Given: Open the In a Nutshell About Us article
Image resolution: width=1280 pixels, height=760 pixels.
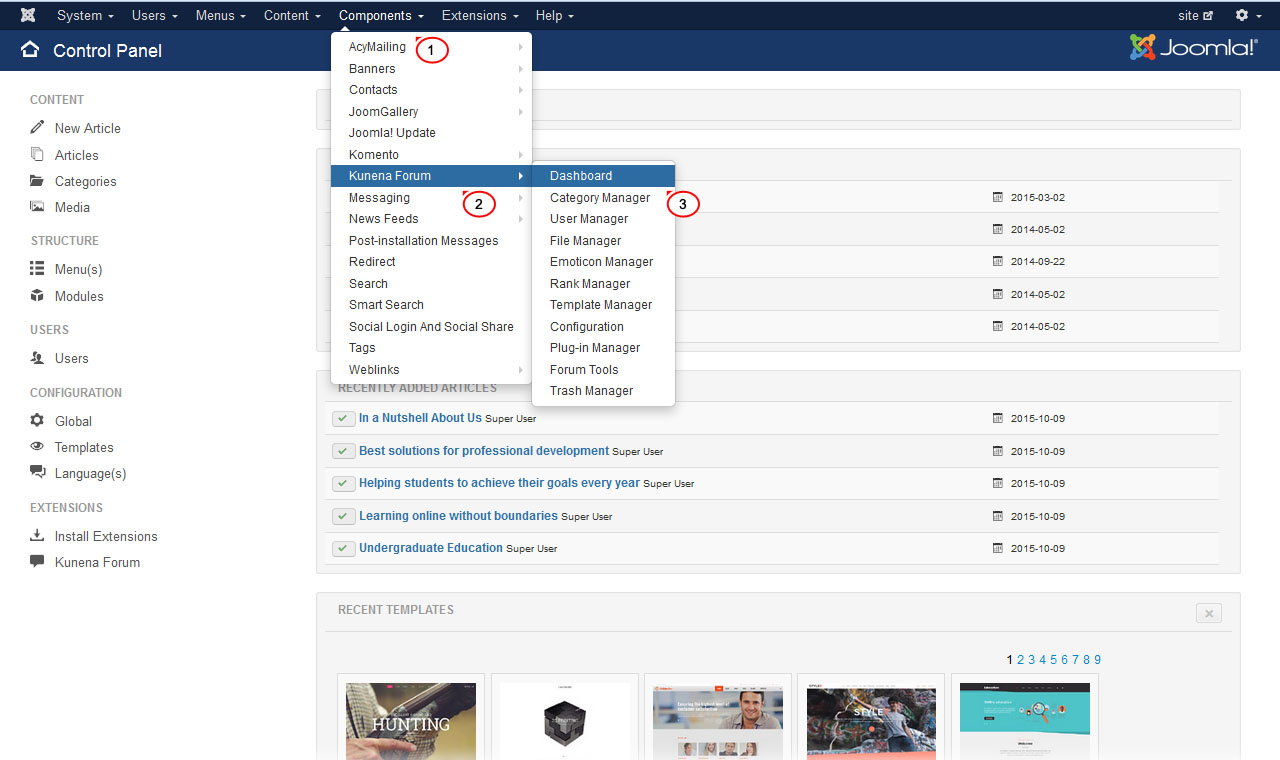Looking at the screenshot, I should (x=420, y=418).
